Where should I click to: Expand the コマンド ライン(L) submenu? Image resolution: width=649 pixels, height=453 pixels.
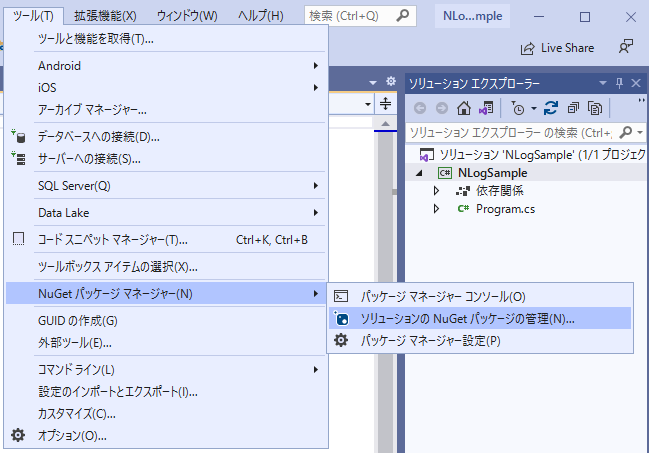tap(166, 369)
